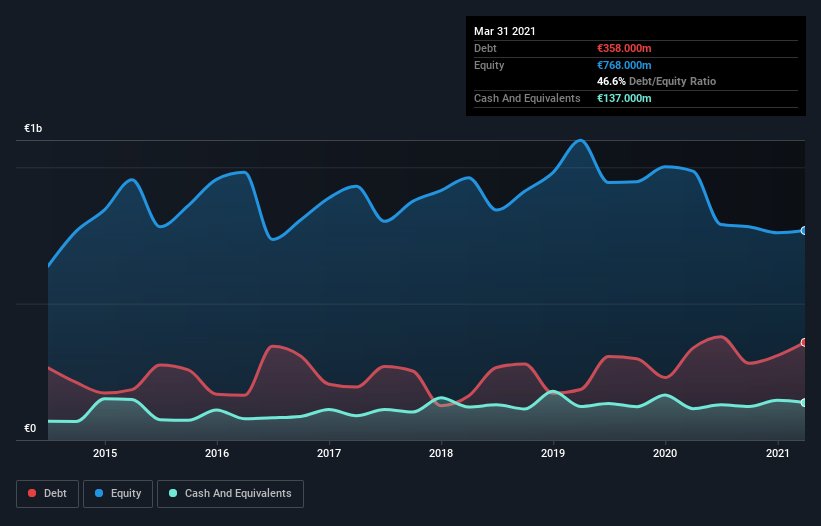This screenshot has width=821, height=526.
Task: Click the €358.000m debt value
Action: pos(624,48)
